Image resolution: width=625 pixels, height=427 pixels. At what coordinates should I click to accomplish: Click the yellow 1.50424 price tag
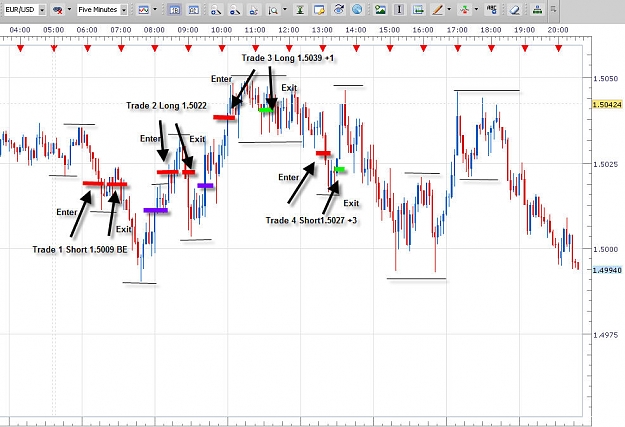pos(607,104)
